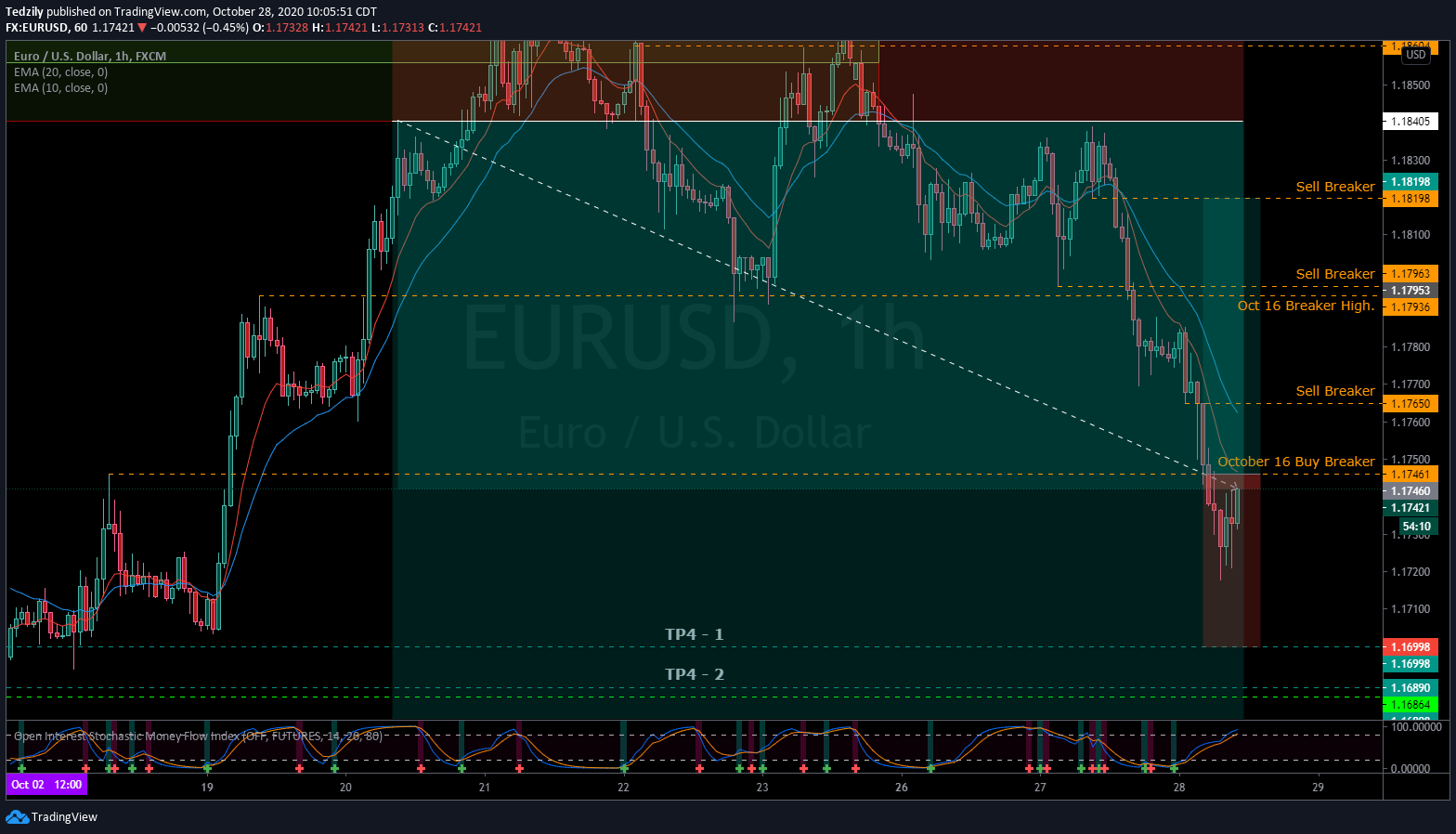
Task: Select the EMA (20, close, 0) indicator label
Action: tap(60, 72)
